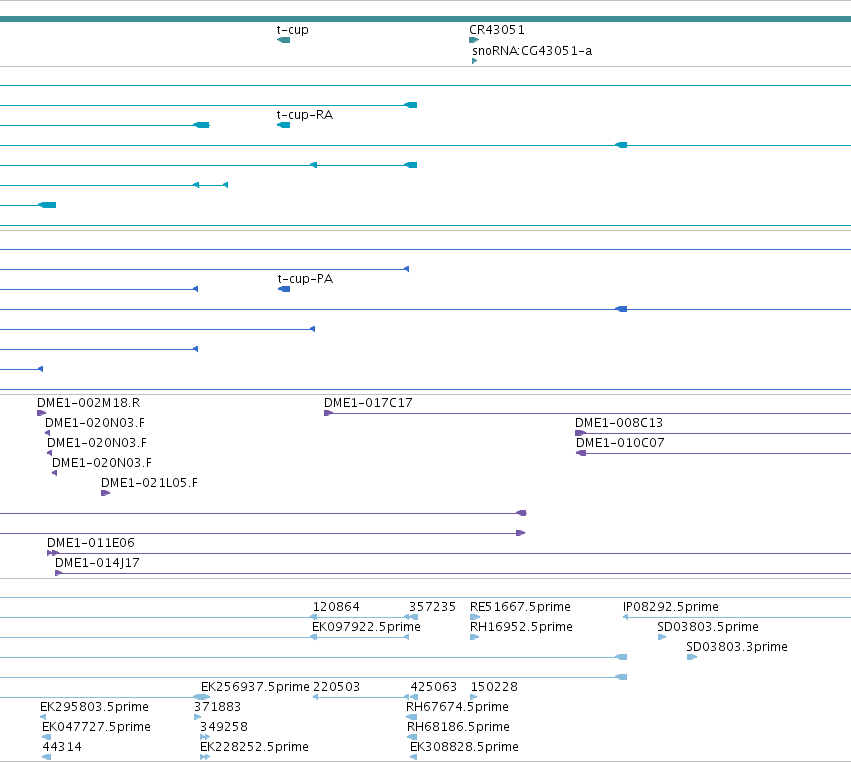The height and width of the screenshot is (762, 851).
Task: Click EK097922.5prime label
Action: click(x=366, y=627)
